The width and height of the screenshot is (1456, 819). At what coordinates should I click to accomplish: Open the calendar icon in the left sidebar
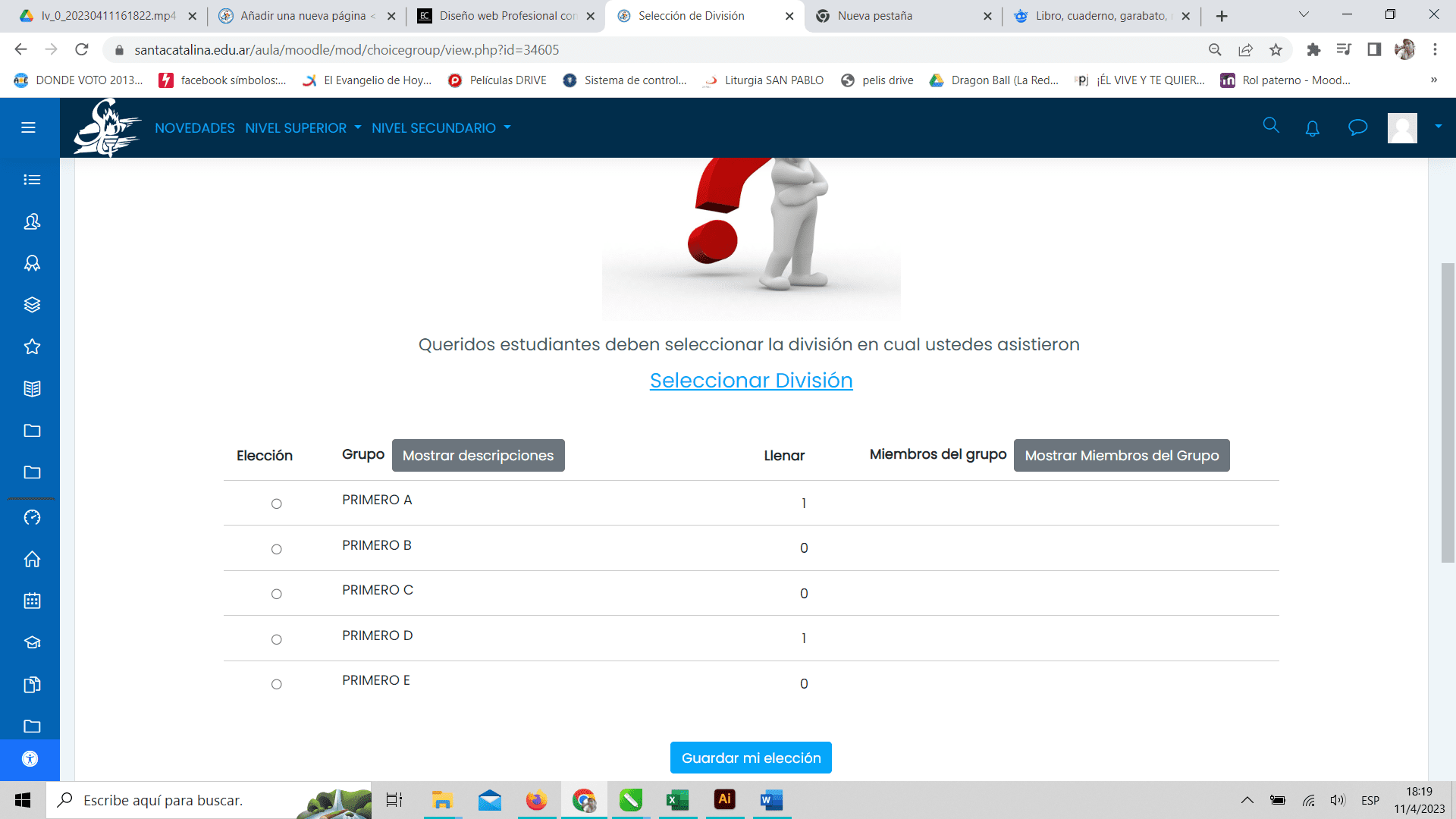click(32, 601)
